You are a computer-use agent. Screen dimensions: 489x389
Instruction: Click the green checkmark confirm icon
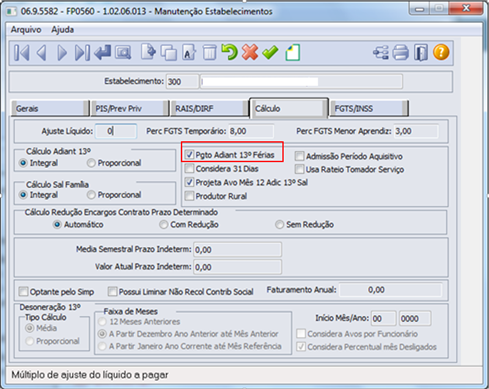tap(270, 52)
